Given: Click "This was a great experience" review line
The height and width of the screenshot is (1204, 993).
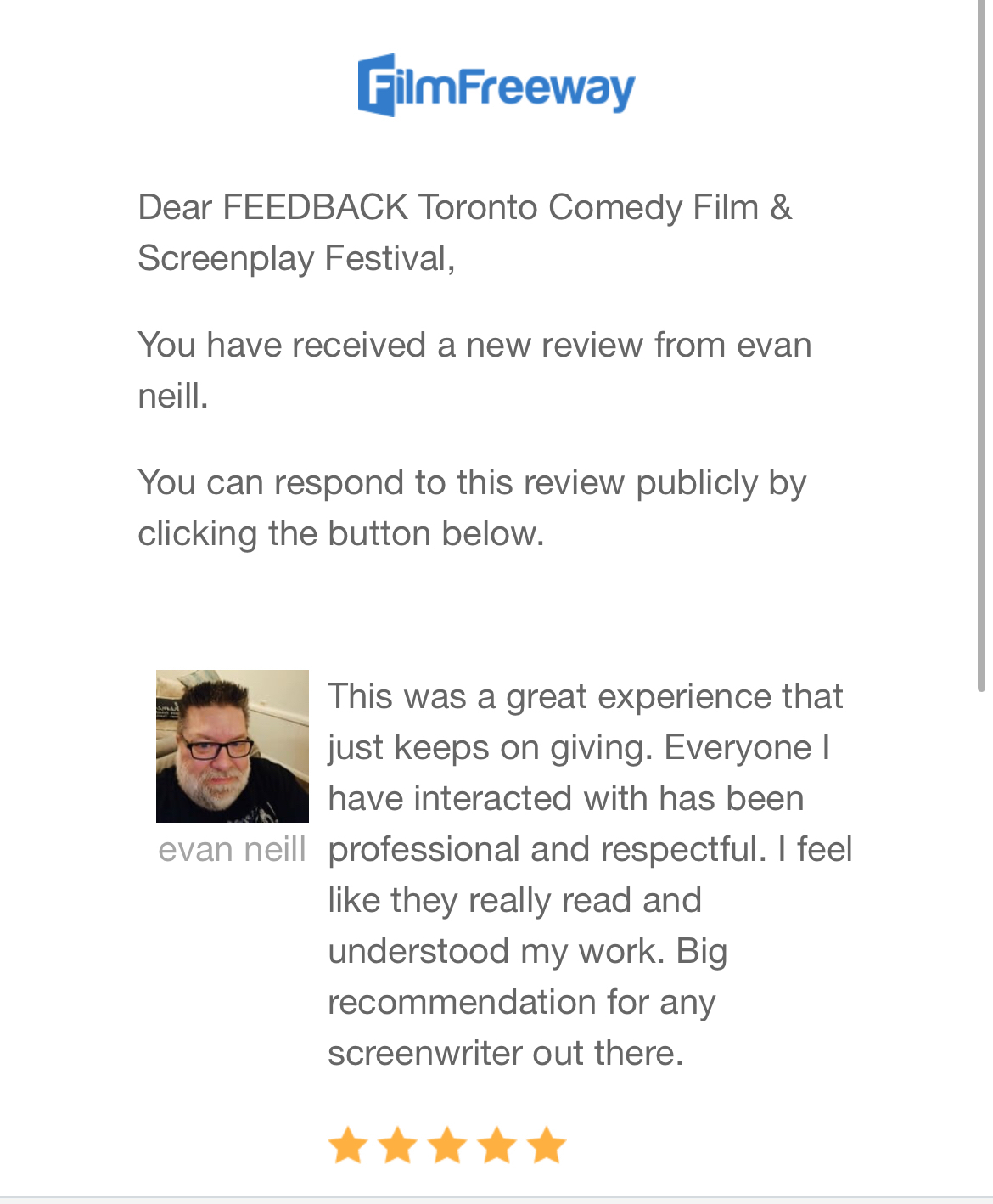Looking at the screenshot, I should 585,696.
